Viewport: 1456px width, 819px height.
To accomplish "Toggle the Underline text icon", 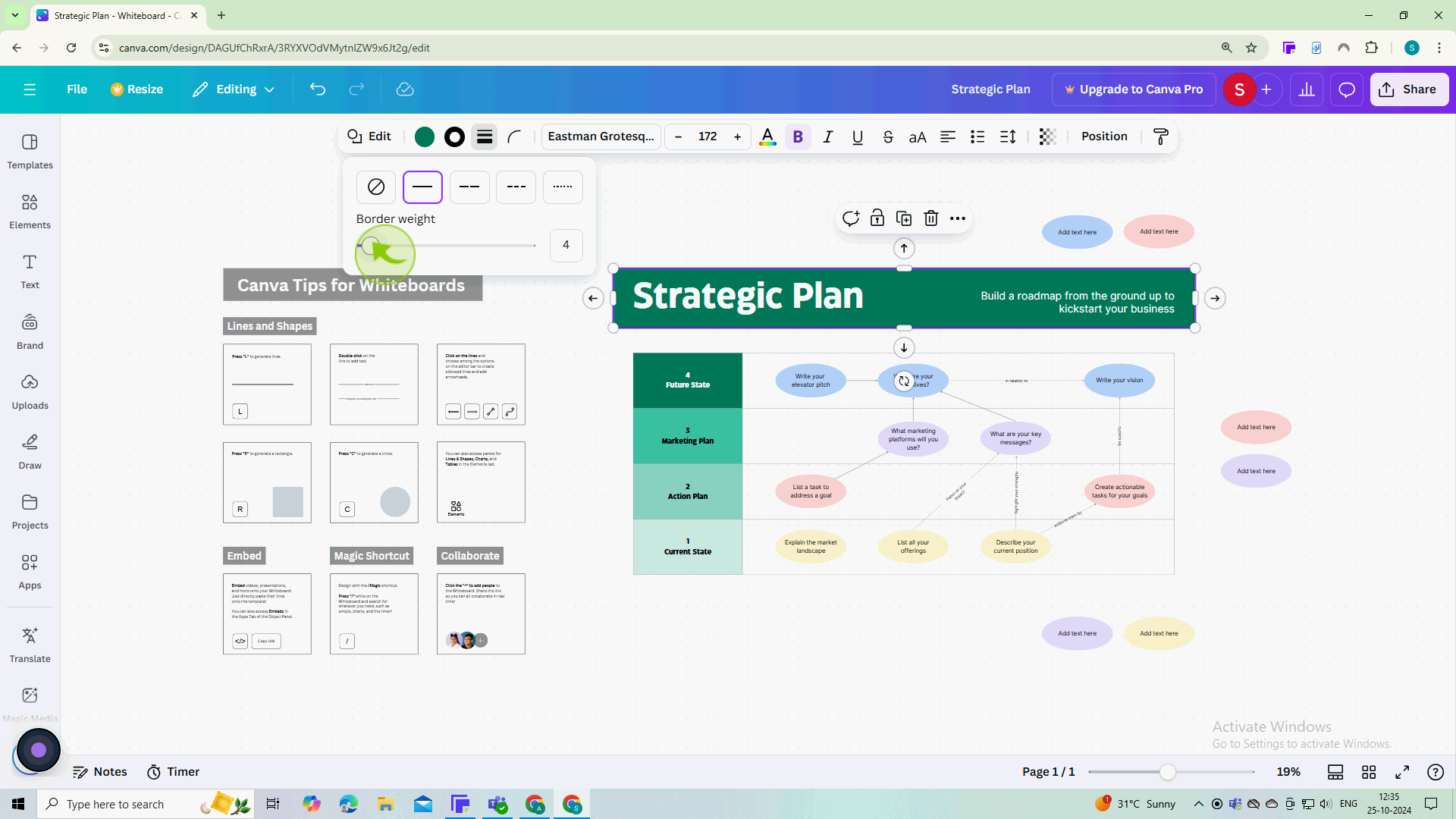I will [x=858, y=136].
